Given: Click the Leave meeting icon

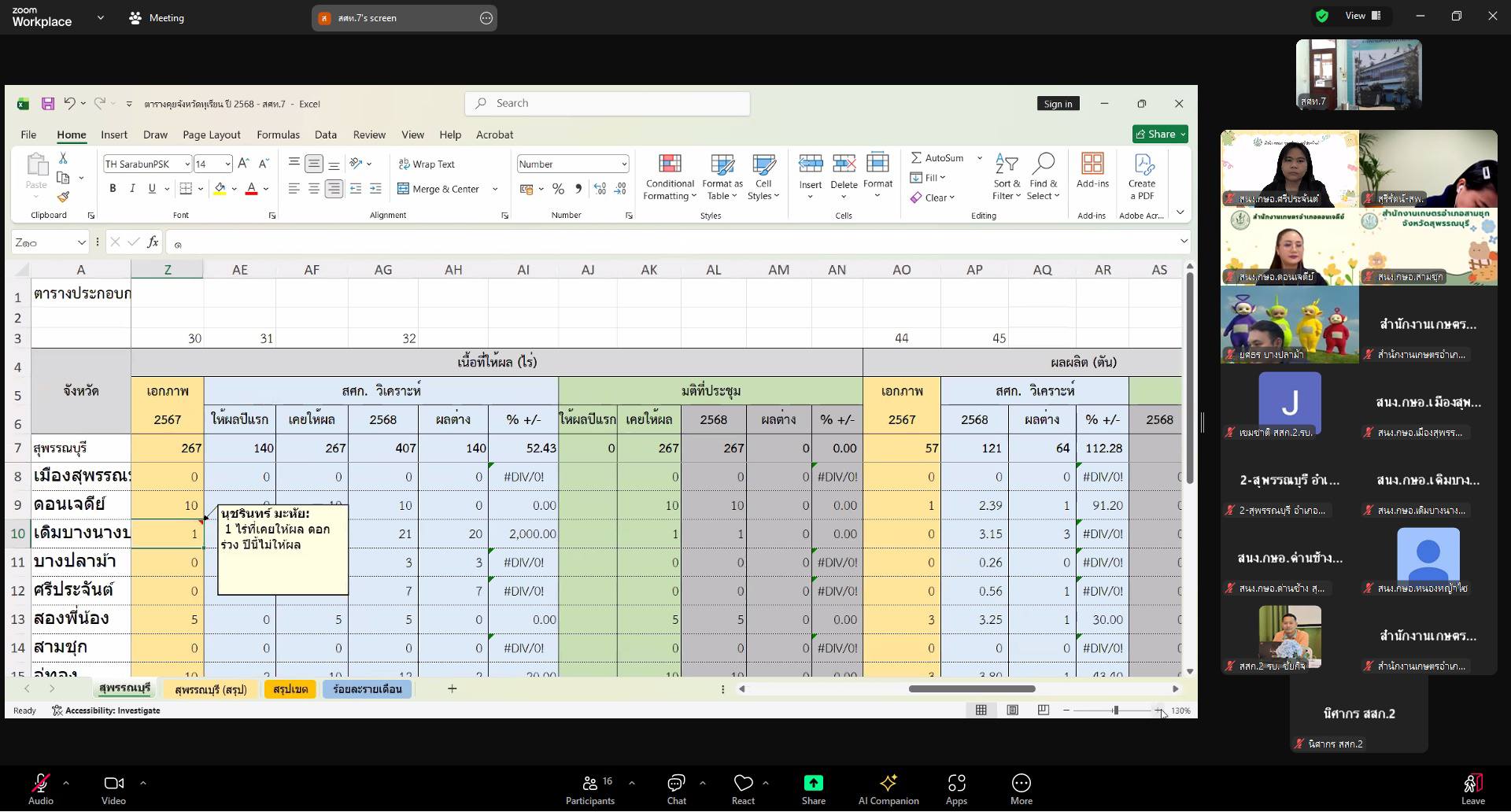Looking at the screenshot, I should pos(1472,783).
